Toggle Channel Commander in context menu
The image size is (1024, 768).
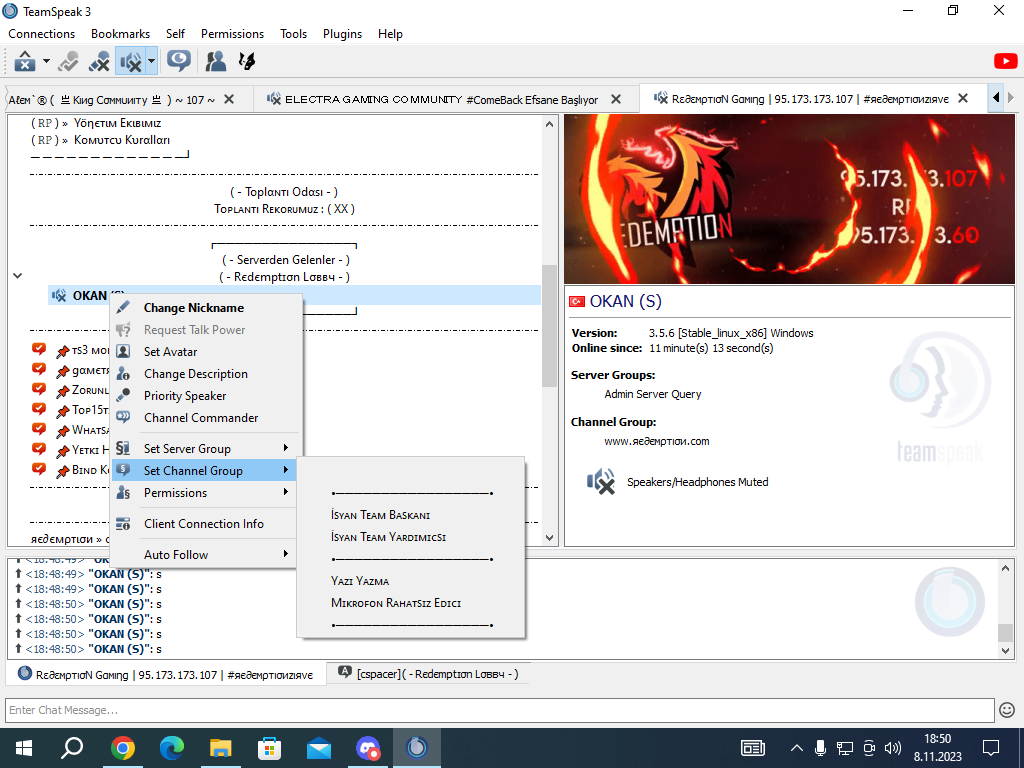[206, 418]
